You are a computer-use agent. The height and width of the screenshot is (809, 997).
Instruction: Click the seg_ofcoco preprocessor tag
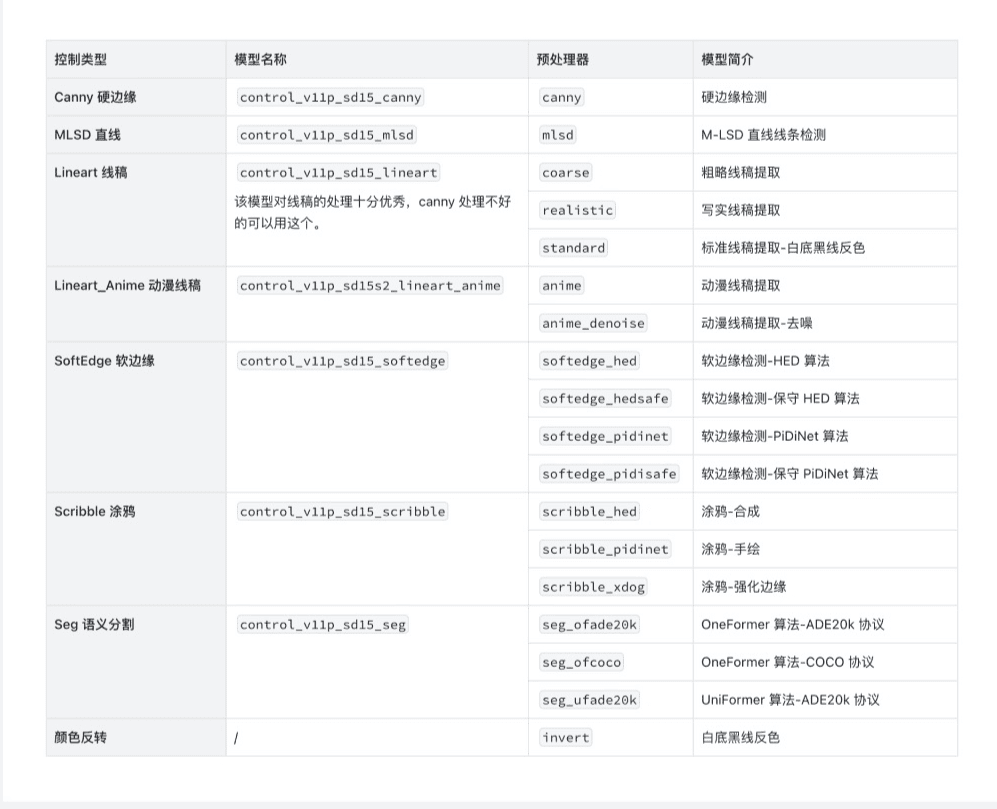[x=581, y=662]
